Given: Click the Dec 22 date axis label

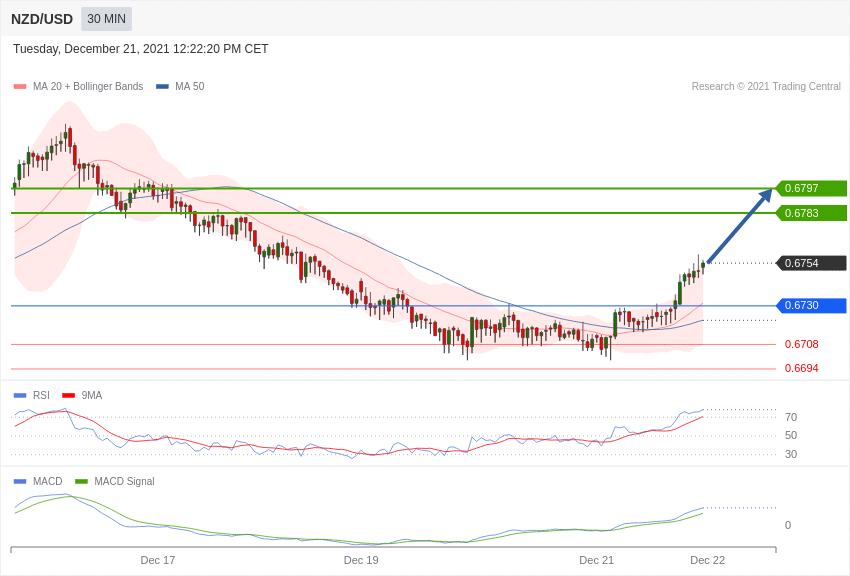Looking at the screenshot, I should point(707,560).
